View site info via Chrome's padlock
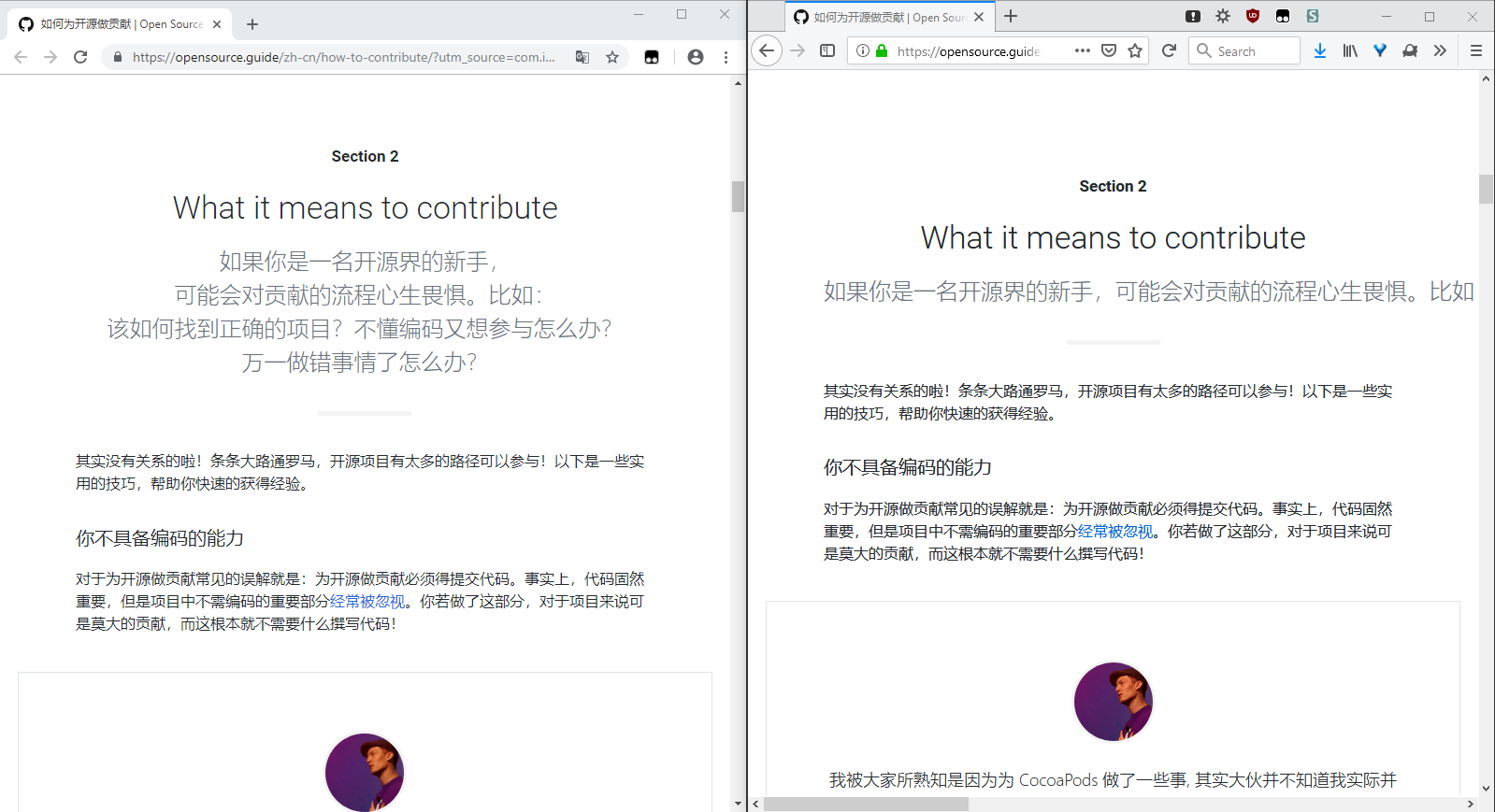 (118, 57)
